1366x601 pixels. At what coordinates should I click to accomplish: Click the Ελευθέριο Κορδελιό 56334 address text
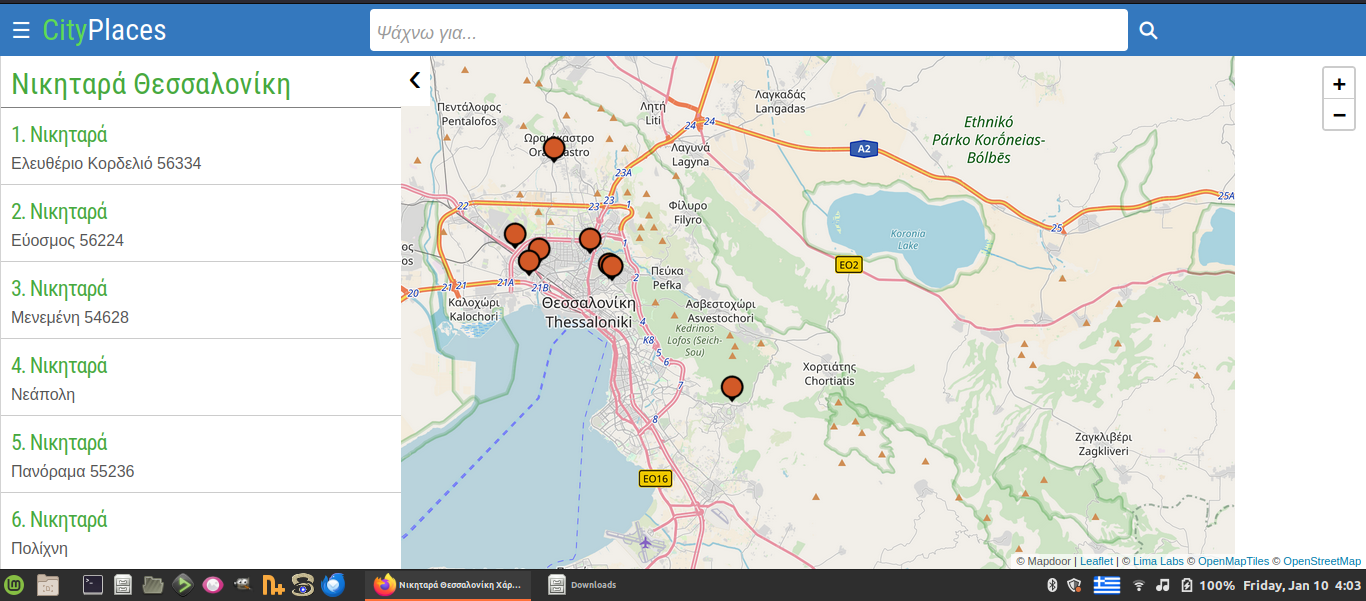tap(106, 163)
